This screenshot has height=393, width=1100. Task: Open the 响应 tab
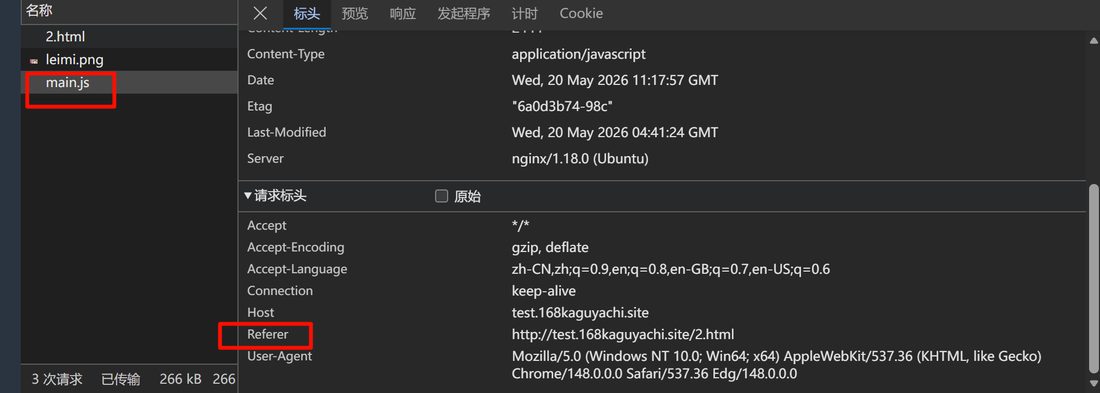(x=403, y=13)
